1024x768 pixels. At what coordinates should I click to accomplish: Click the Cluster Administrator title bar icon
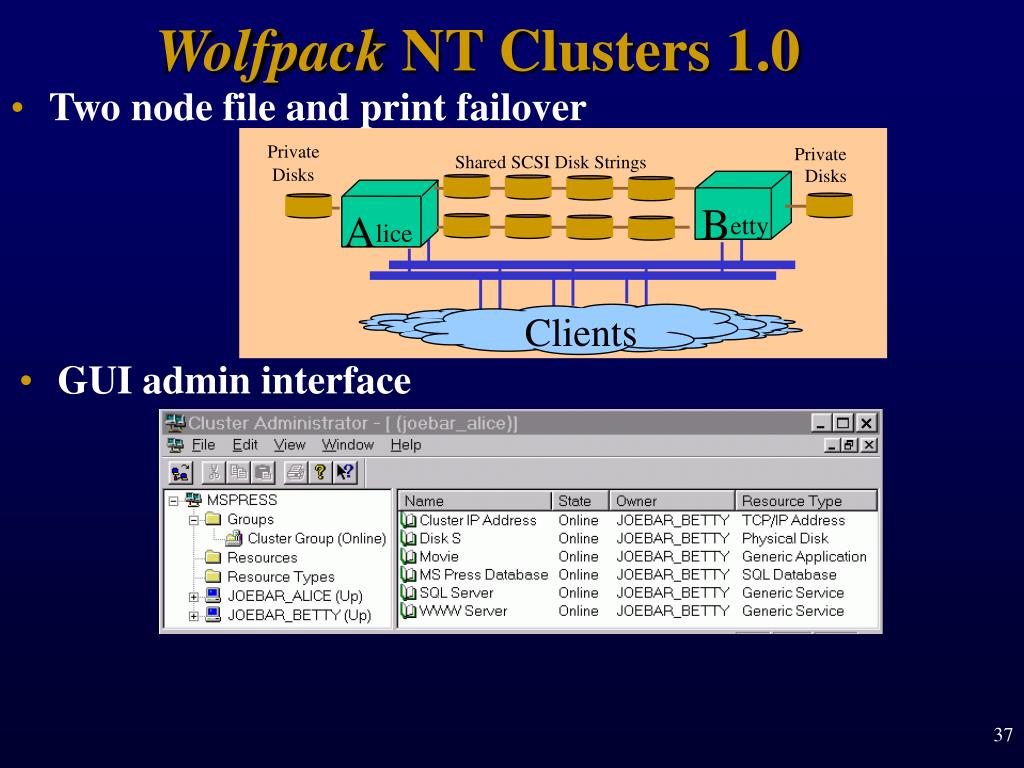(x=175, y=423)
